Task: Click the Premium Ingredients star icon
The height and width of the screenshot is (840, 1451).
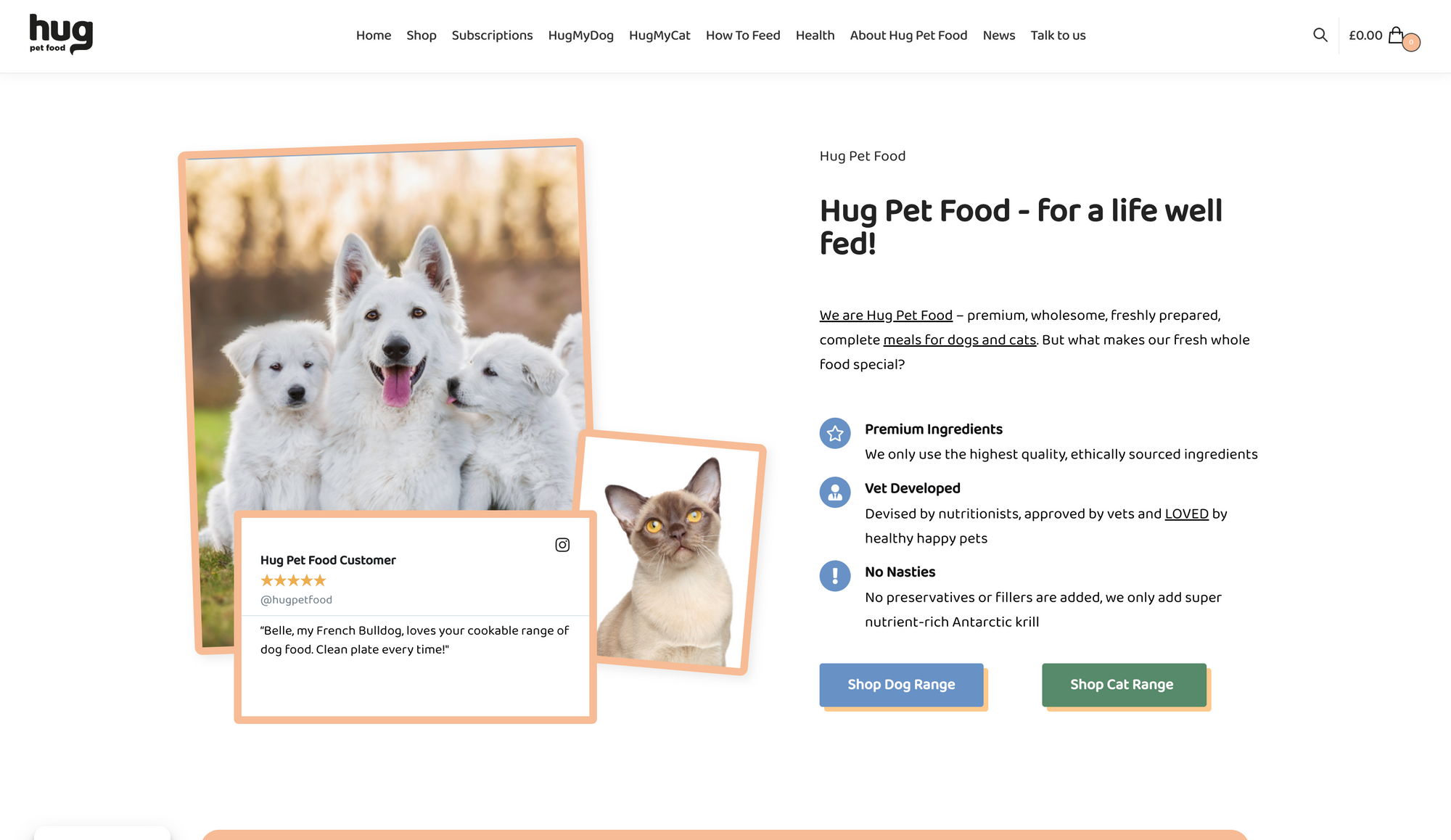Action: pos(835,433)
